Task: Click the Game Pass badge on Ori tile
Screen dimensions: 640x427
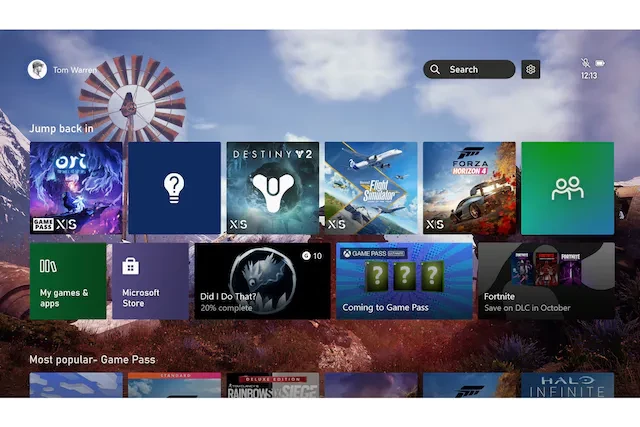Action: click(43, 224)
